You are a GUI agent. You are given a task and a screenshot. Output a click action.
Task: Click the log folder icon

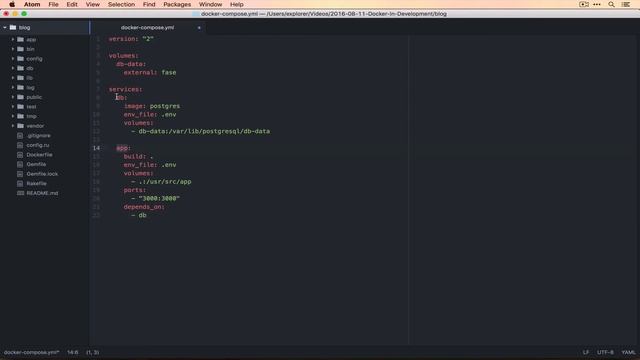20,87
